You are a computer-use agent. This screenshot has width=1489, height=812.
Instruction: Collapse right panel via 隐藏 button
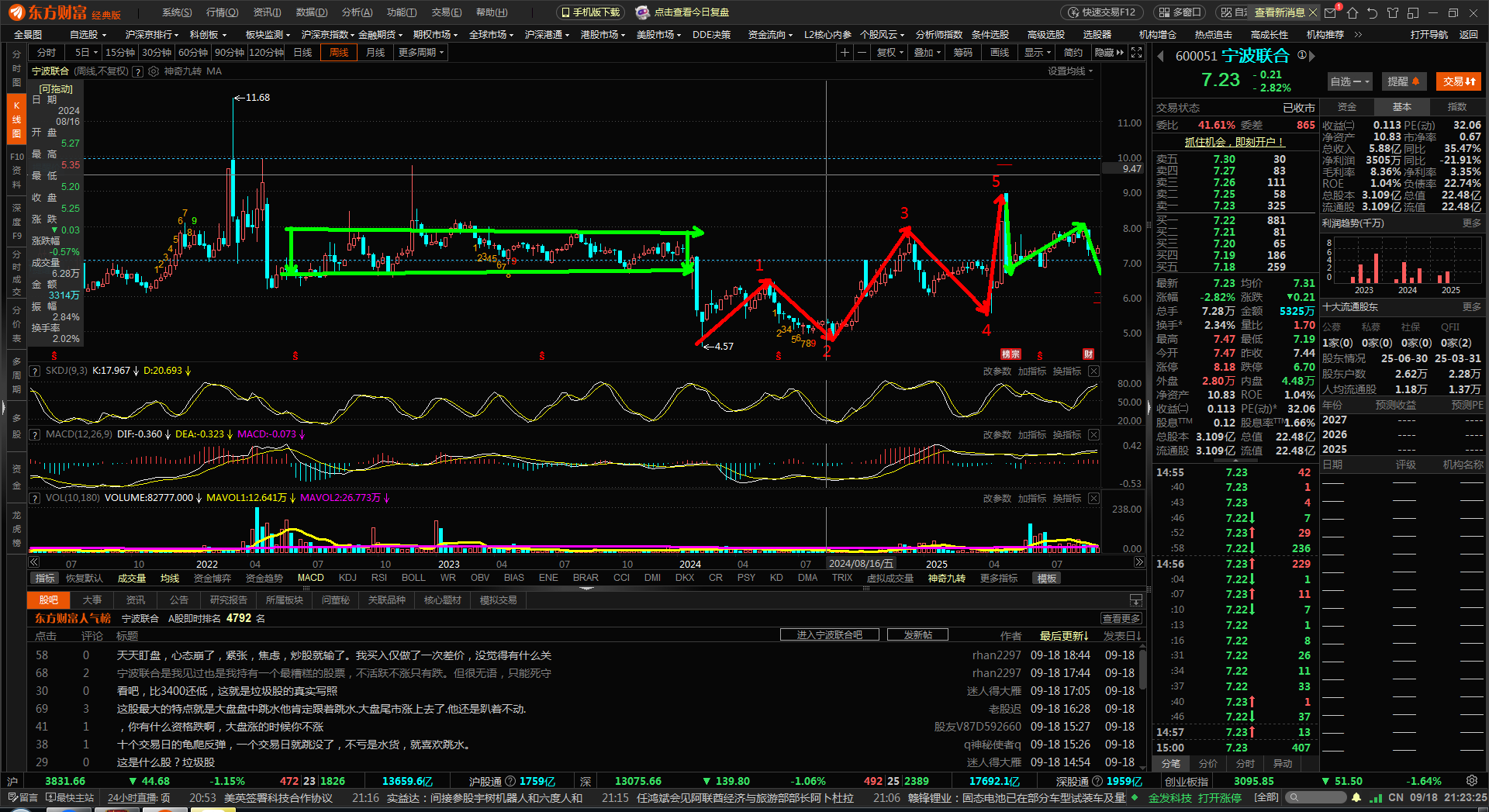click(x=1109, y=53)
